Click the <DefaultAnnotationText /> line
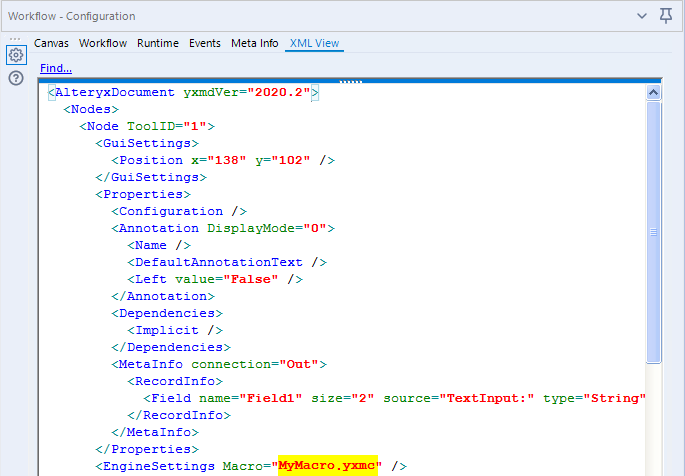685x476 pixels. point(227,262)
